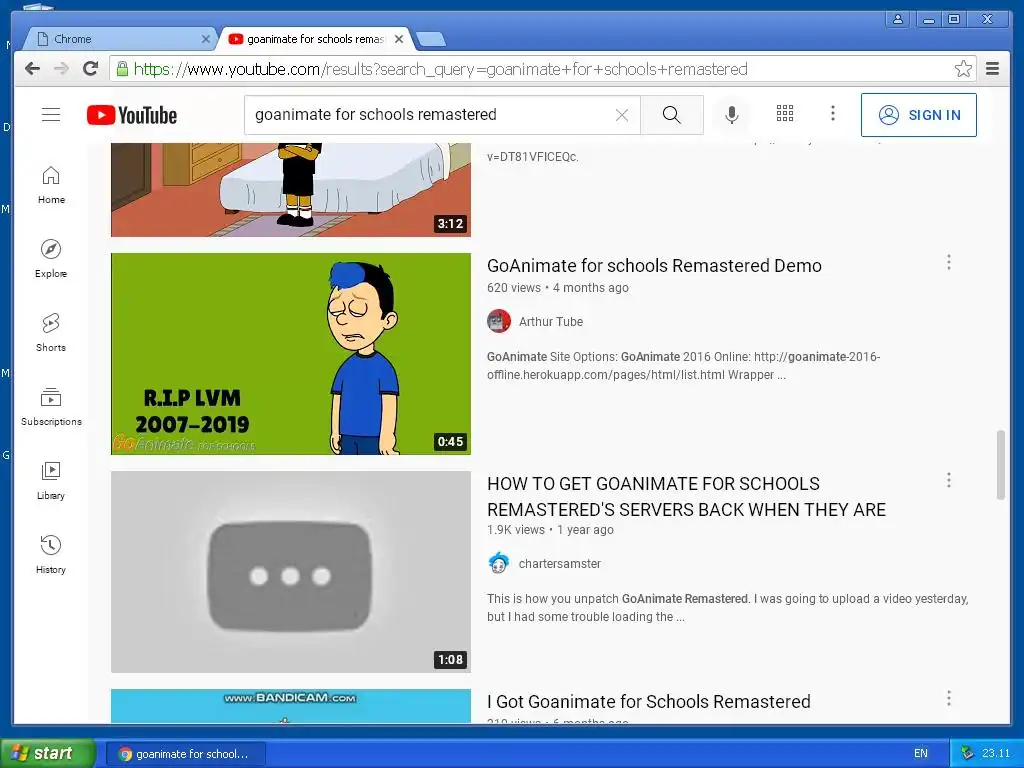Image resolution: width=1024 pixels, height=768 pixels.
Task: Click the browser forward arrow
Action: click(61, 69)
